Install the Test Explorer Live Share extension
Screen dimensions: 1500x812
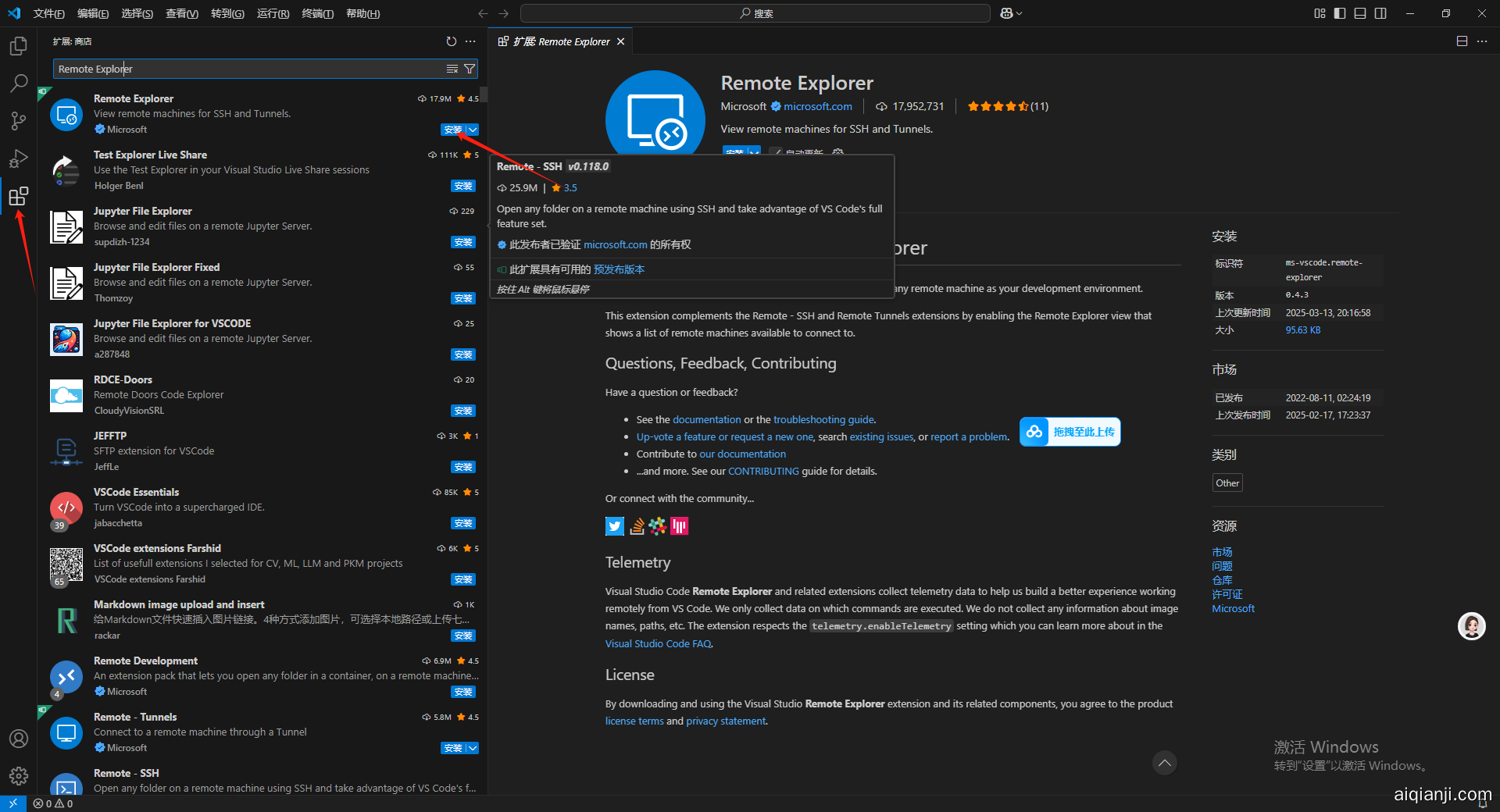[x=463, y=186]
